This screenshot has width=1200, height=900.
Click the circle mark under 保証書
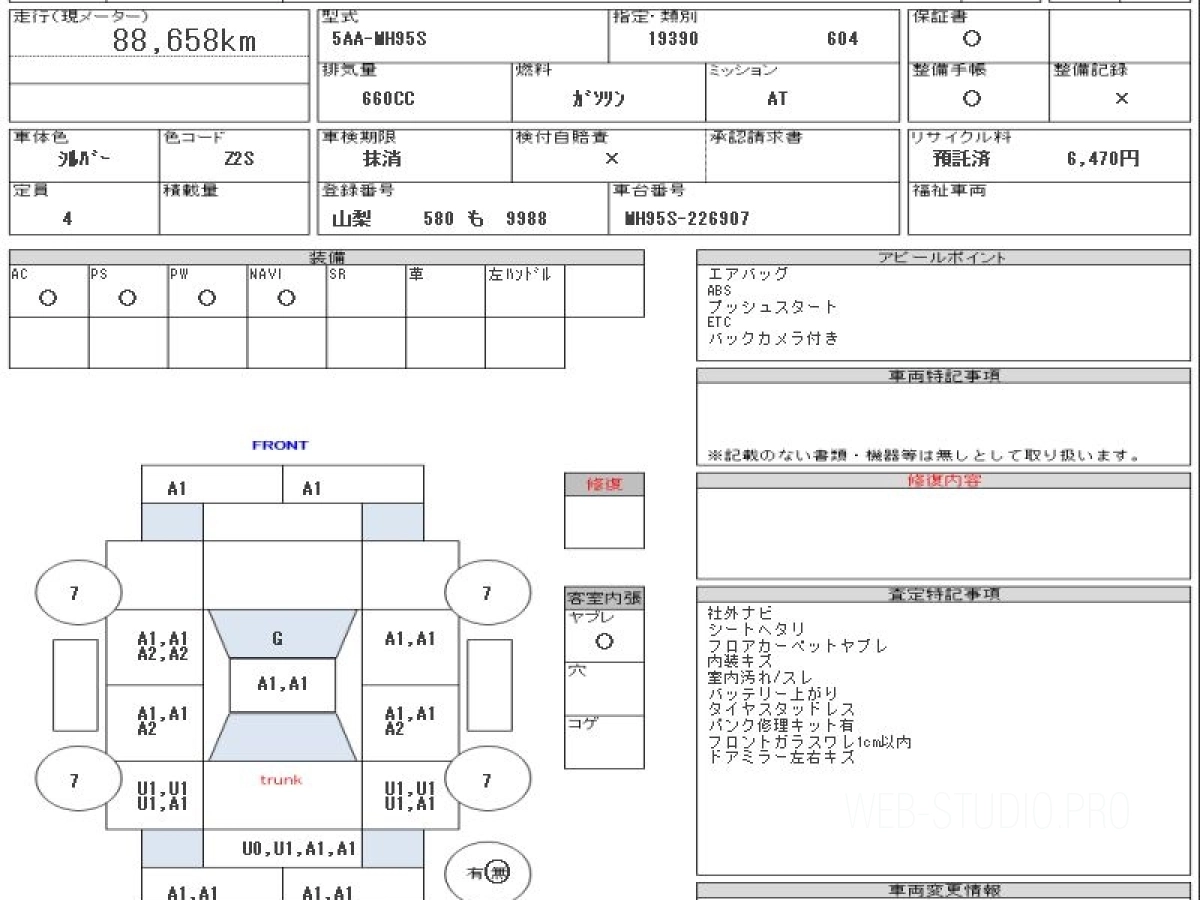point(971,39)
